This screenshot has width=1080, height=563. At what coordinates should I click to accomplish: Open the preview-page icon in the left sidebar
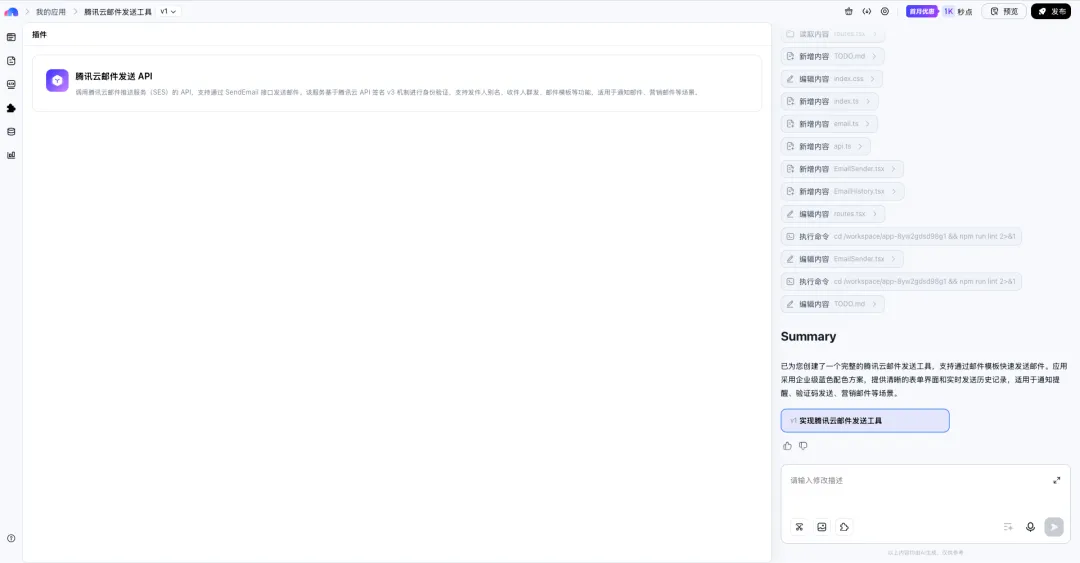point(11,37)
